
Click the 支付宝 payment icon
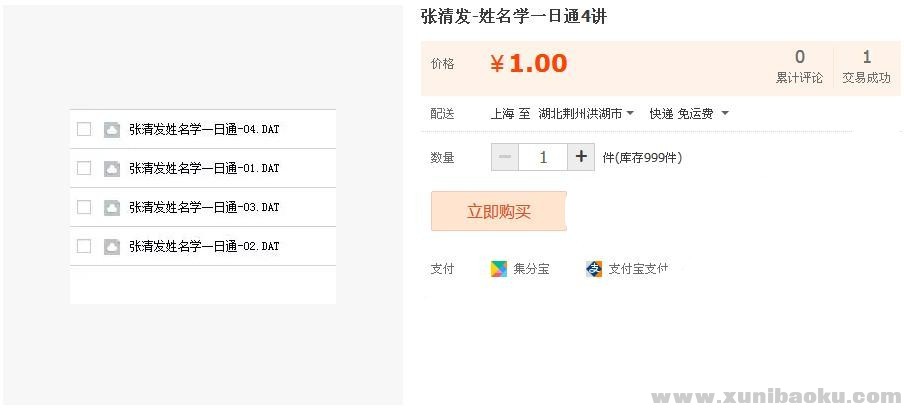[x=594, y=269]
